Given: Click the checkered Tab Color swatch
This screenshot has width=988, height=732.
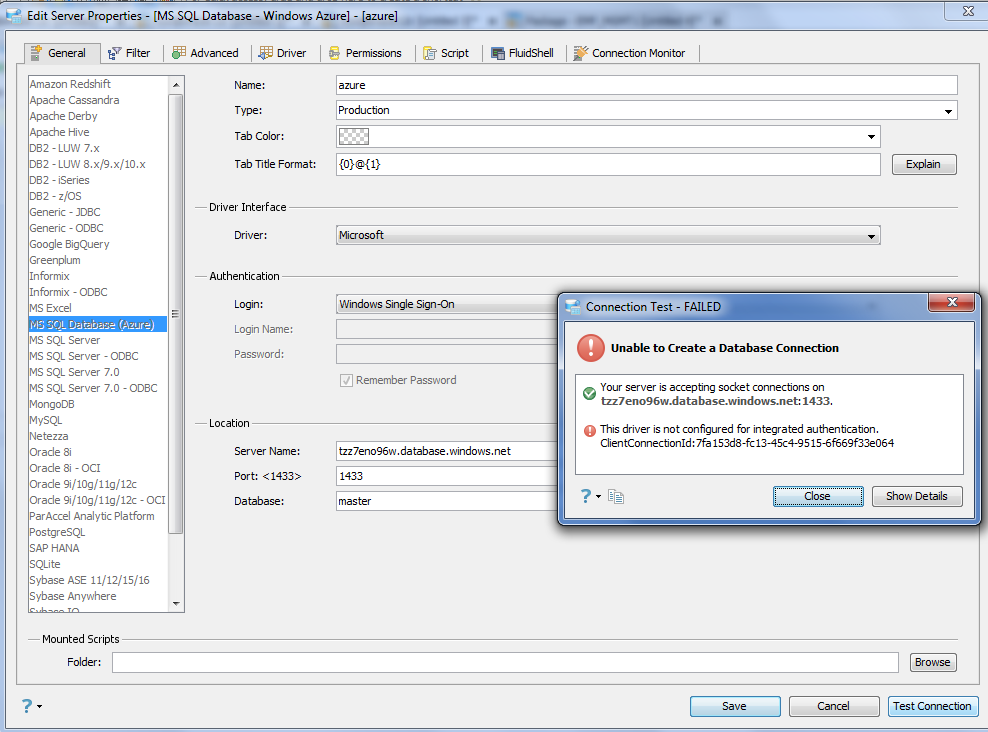Looking at the screenshot, I should (353, 137).
